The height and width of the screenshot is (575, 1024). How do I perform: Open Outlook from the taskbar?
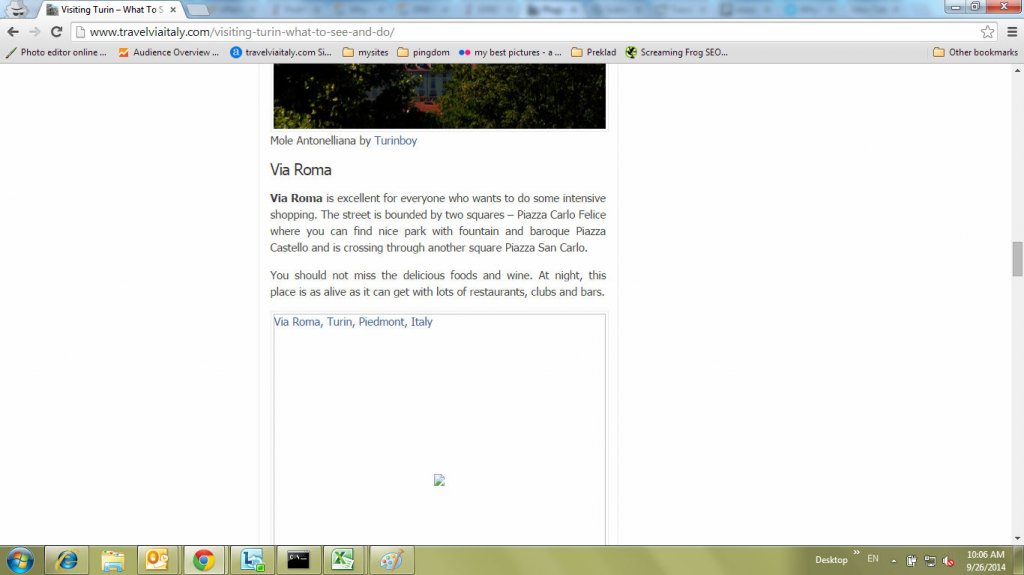pyautogui.click(x=157, y=561)
